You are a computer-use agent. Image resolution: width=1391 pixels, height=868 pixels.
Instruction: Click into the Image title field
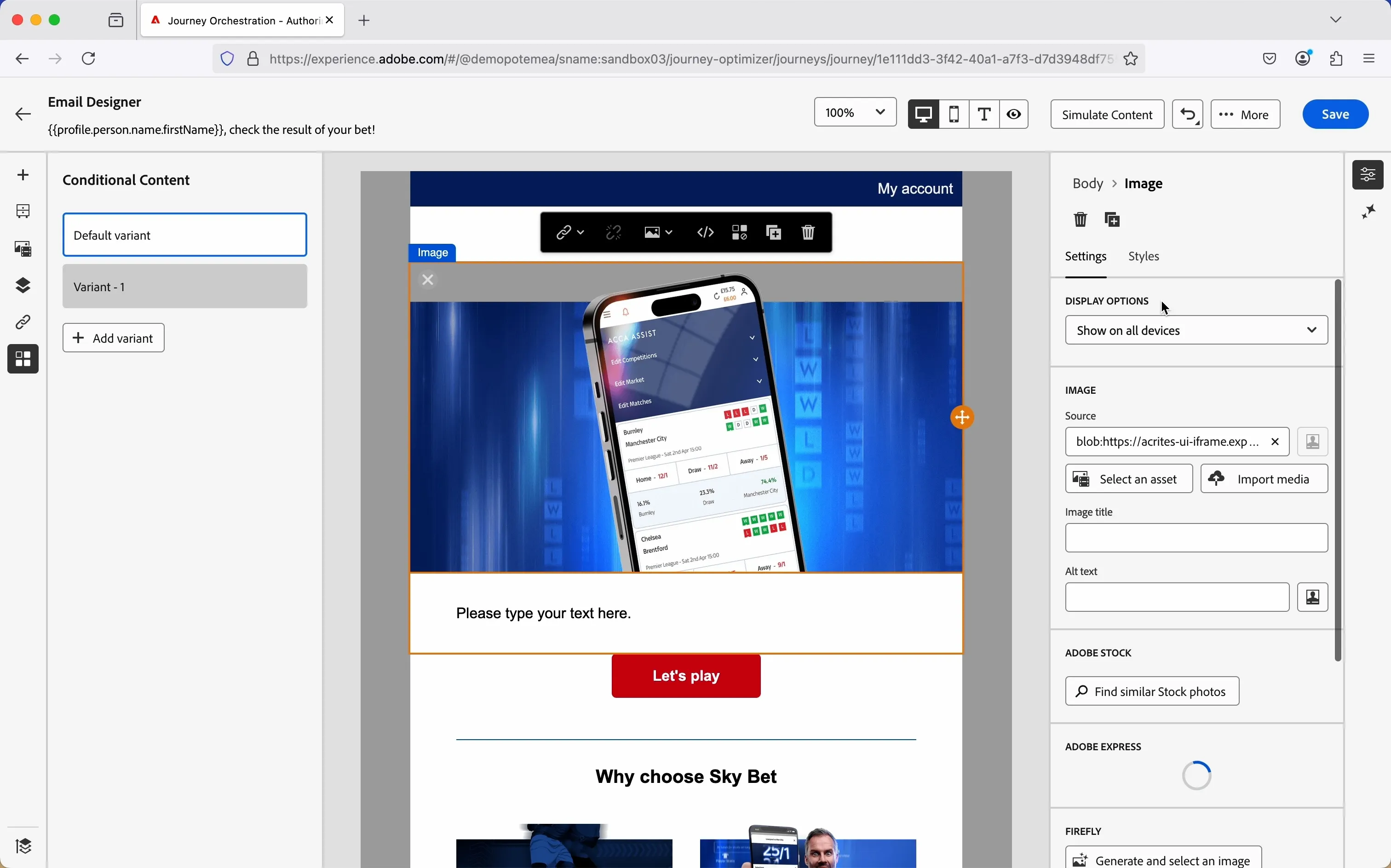pos(1196,538)
